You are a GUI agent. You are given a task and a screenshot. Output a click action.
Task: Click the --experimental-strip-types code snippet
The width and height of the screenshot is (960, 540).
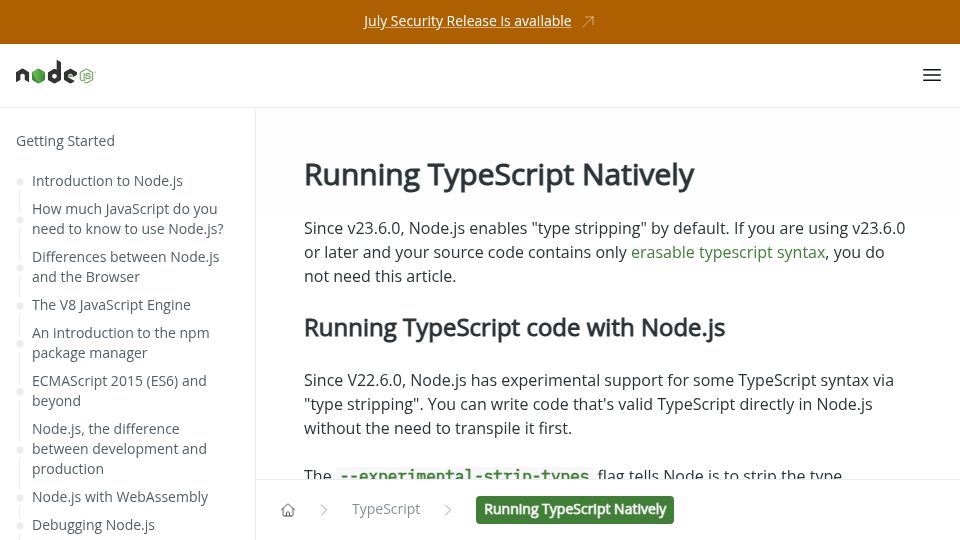[x=464, y=474]
